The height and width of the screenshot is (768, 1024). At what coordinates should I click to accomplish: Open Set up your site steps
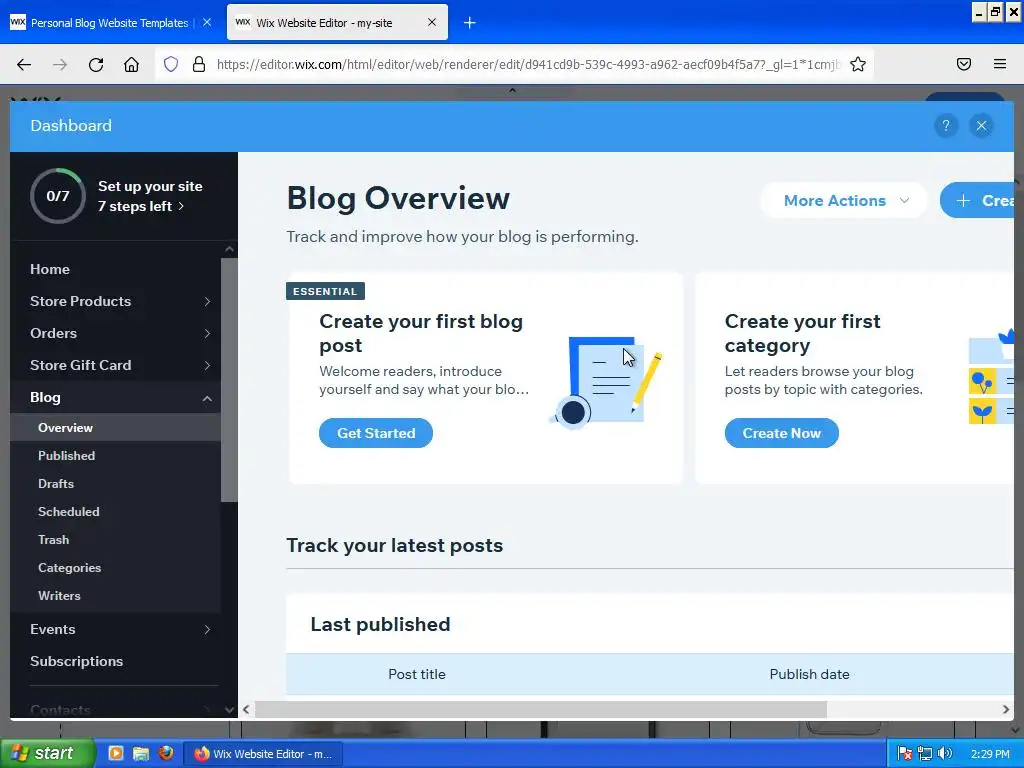150,196
